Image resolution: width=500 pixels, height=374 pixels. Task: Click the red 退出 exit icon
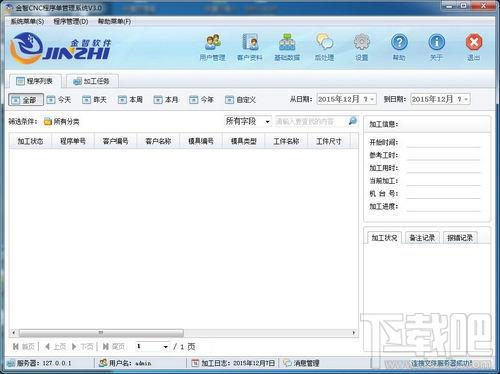[474, 47]
